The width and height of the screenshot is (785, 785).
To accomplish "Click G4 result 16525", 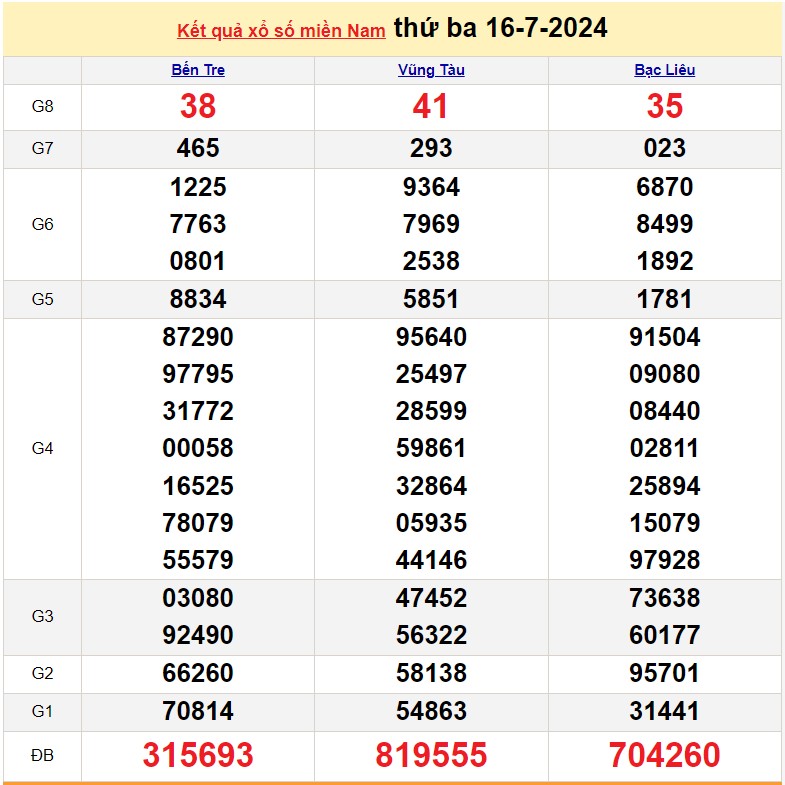I will pyautogui.click(x=198, y=486).
